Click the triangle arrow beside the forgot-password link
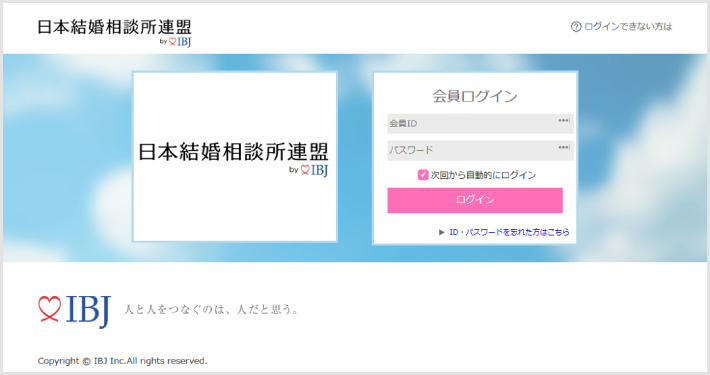The image size is (710, 375). tap(441, 232)
